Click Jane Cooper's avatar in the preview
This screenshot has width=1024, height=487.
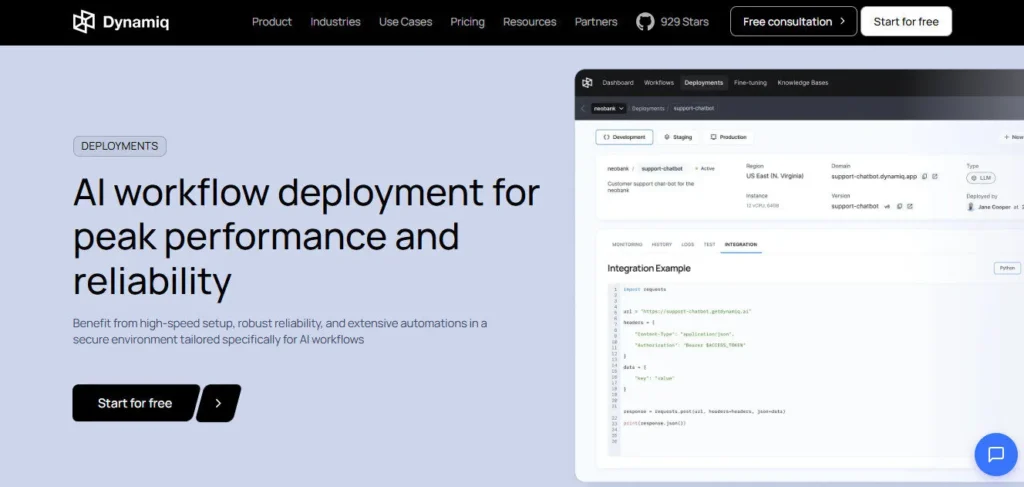pos(971,207)
